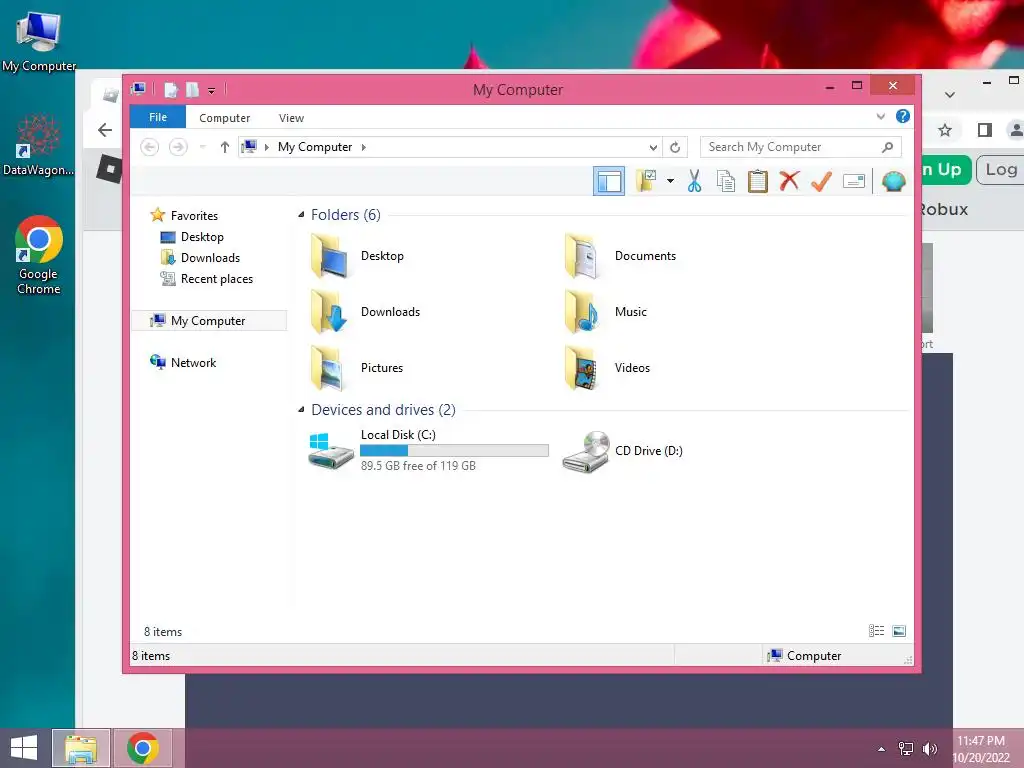Click the red X Delete icon

789,181
